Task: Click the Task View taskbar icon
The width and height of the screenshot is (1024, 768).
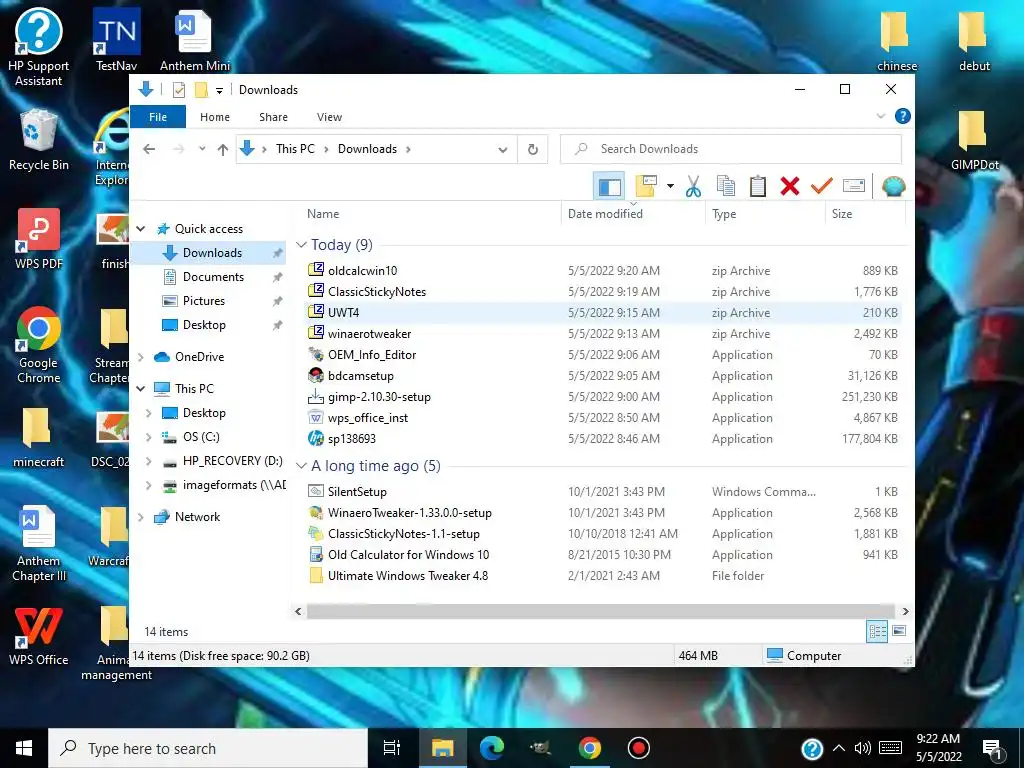Action: point(391,748)
